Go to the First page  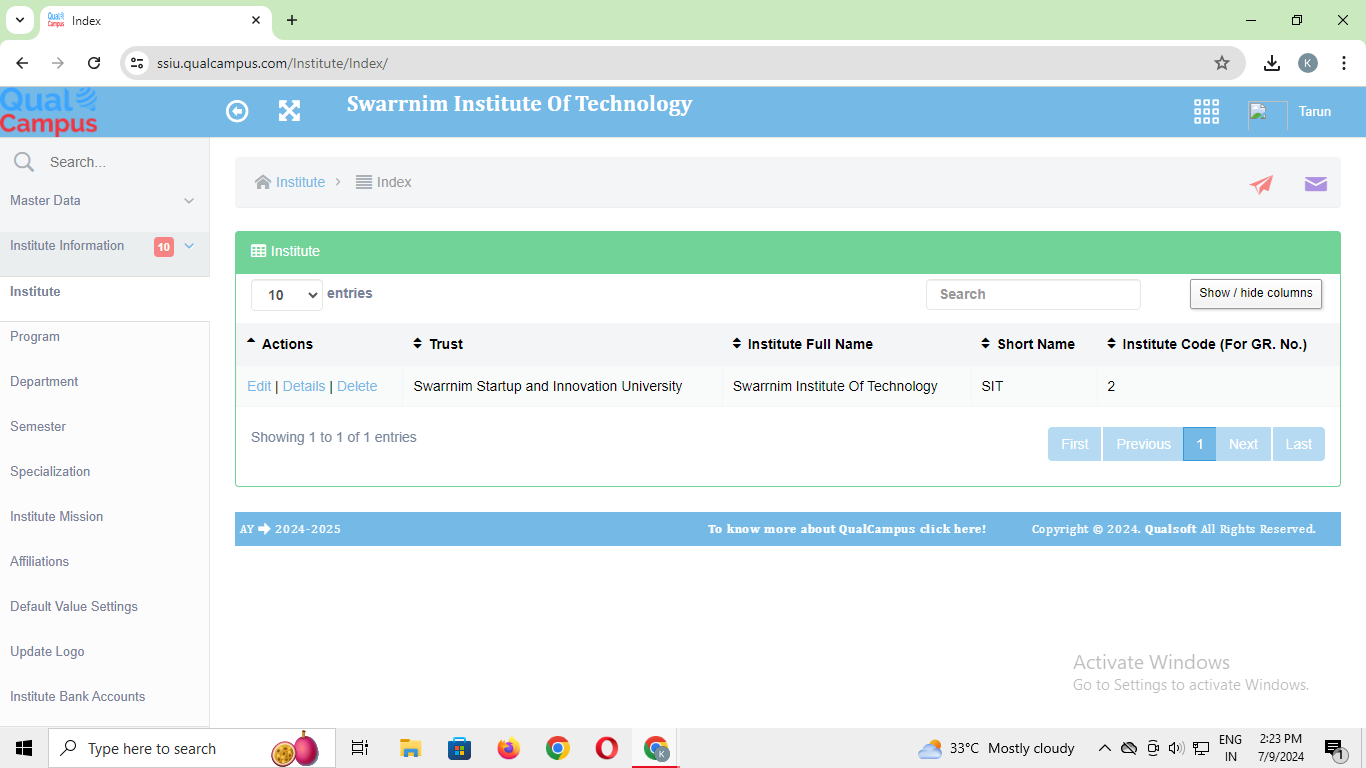coord(1075,444)
